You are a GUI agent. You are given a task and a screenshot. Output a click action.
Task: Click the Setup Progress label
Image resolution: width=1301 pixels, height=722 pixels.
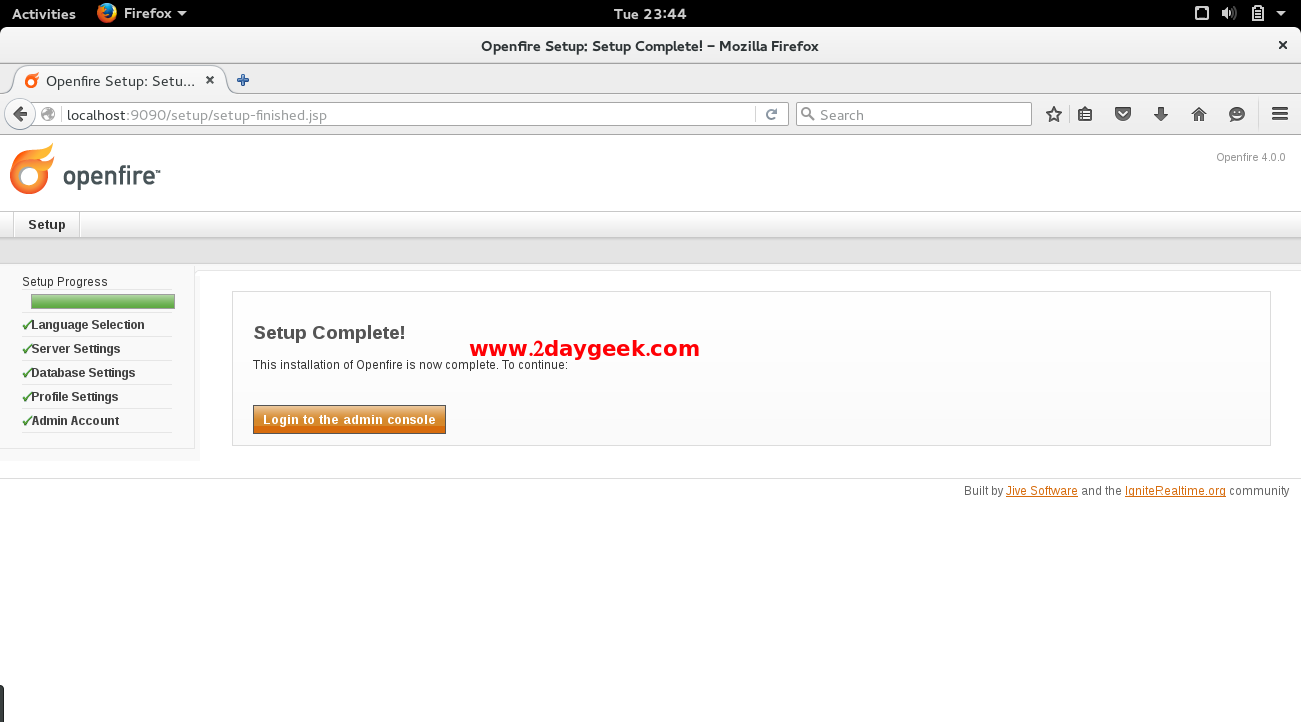coord(65,282)
